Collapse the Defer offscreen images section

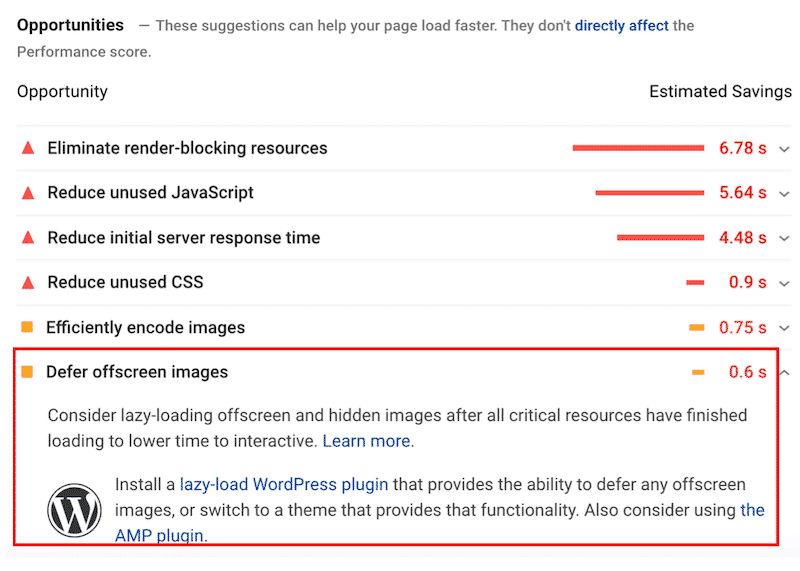click(784, 373)
